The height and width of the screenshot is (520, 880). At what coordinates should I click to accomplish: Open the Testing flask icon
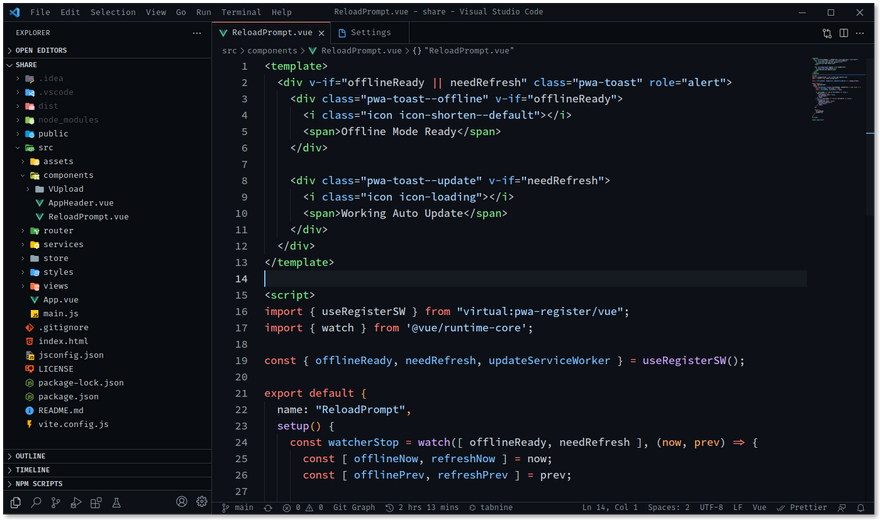pos(116,502)
